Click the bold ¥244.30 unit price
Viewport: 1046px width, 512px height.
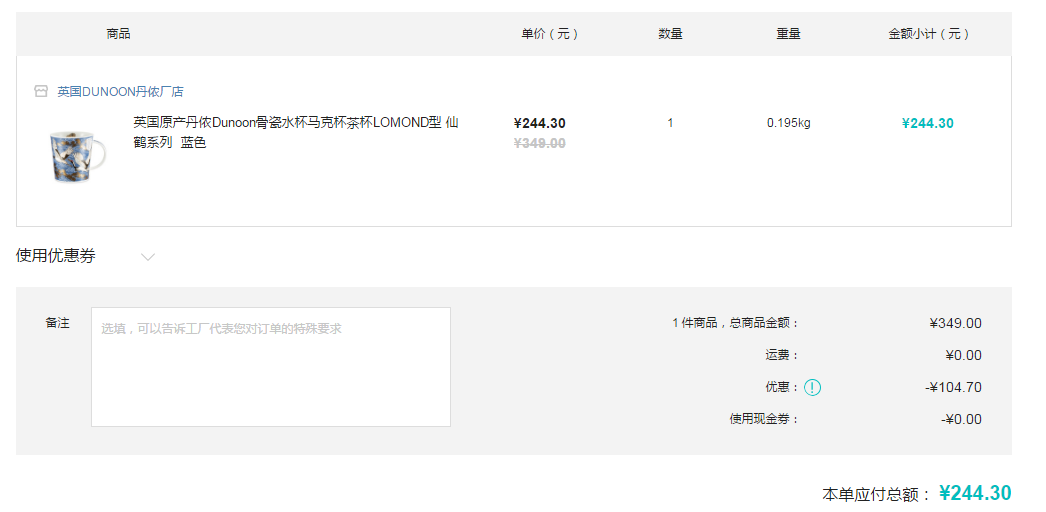click(x=540, y=123)
